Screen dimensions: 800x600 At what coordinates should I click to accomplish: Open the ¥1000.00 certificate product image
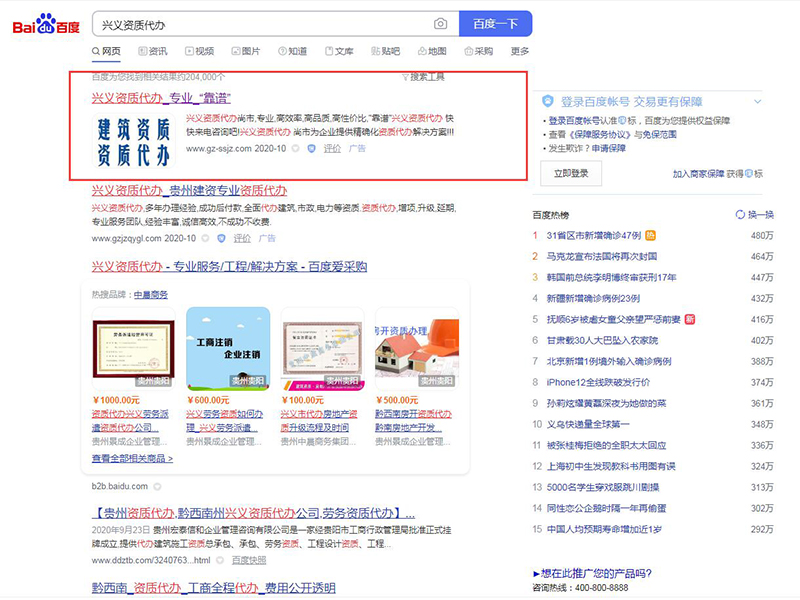pyautogui.click(x=134, y=349)
